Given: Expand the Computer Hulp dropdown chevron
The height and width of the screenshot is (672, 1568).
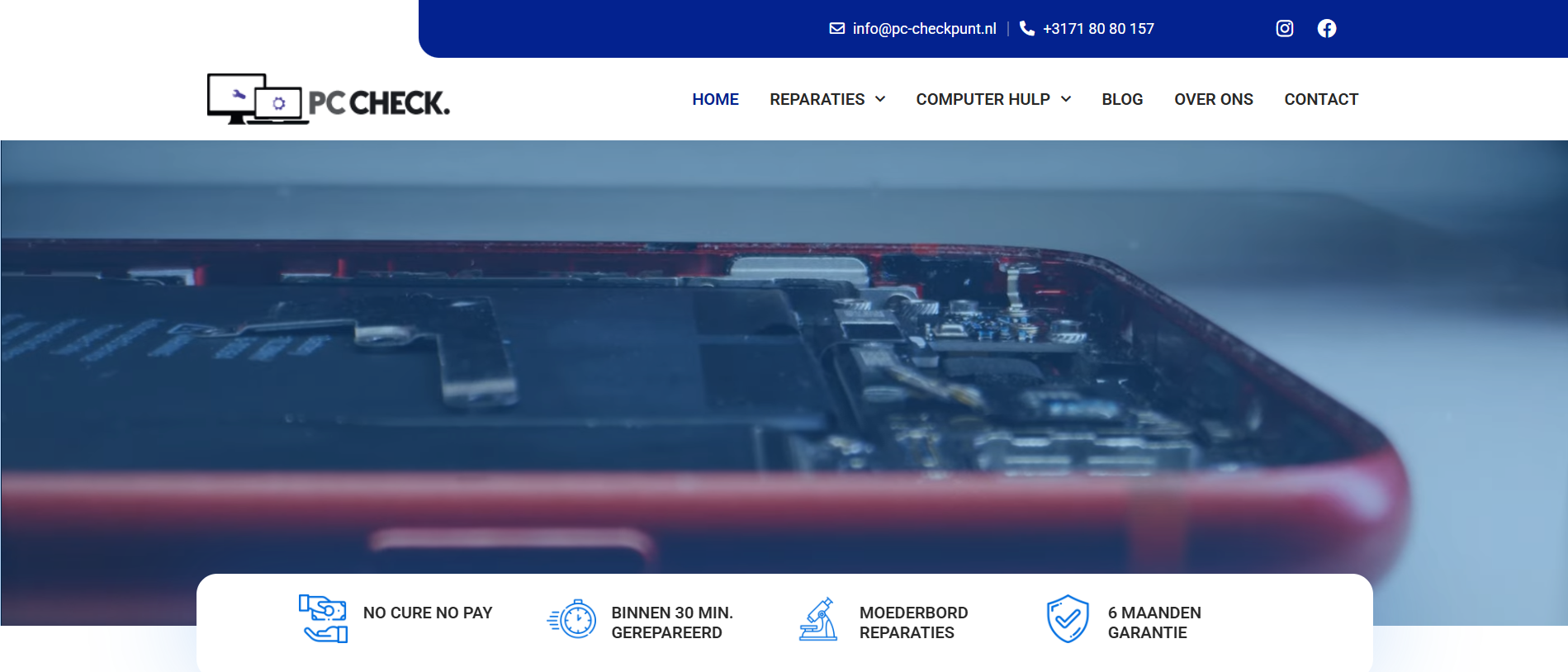Looking at the screenshot, I should (1066, 99).
